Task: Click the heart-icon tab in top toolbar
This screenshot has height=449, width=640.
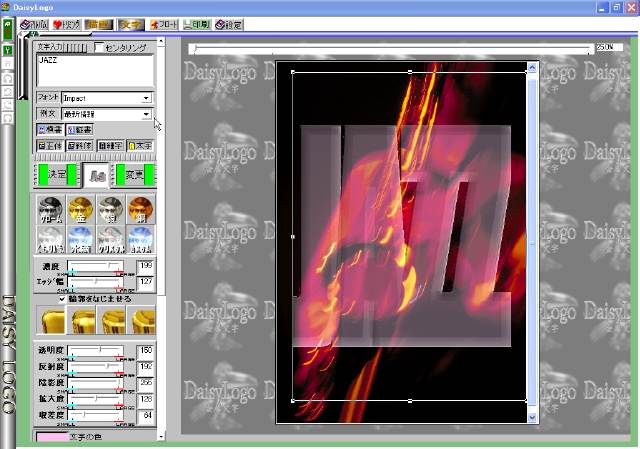Action: 67,25
